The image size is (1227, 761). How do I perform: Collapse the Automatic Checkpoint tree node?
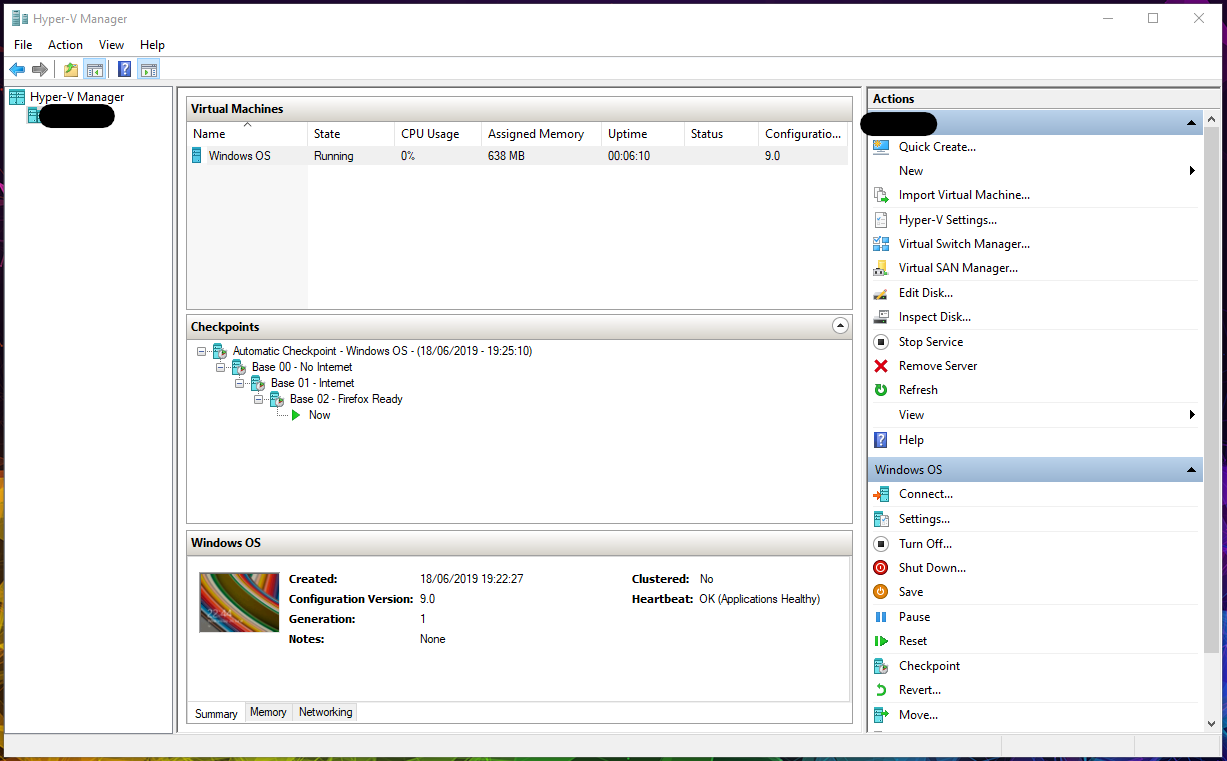click(202, 351)
